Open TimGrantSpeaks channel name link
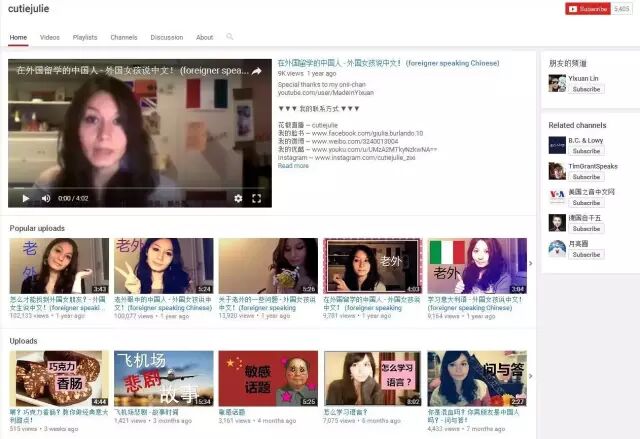The image size is (640, 439). [593, 166]
